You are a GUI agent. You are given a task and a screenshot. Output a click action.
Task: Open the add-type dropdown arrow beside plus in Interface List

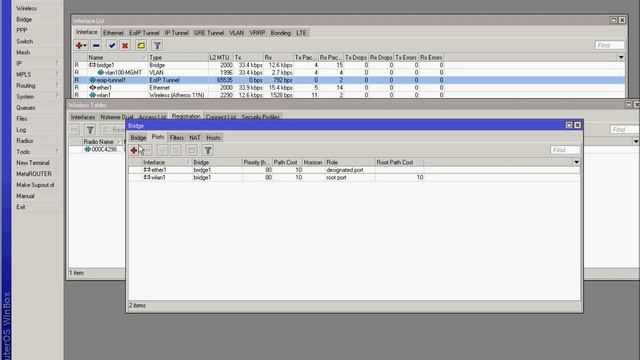coord(85,45)
